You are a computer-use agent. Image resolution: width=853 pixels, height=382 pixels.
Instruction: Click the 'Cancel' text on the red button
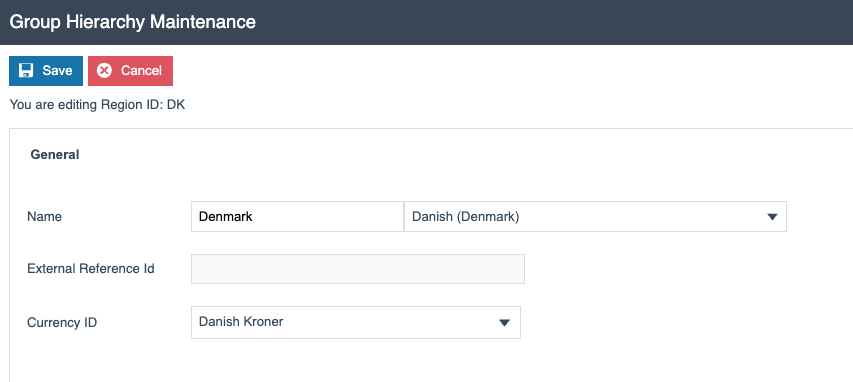(x=141, y=71)
